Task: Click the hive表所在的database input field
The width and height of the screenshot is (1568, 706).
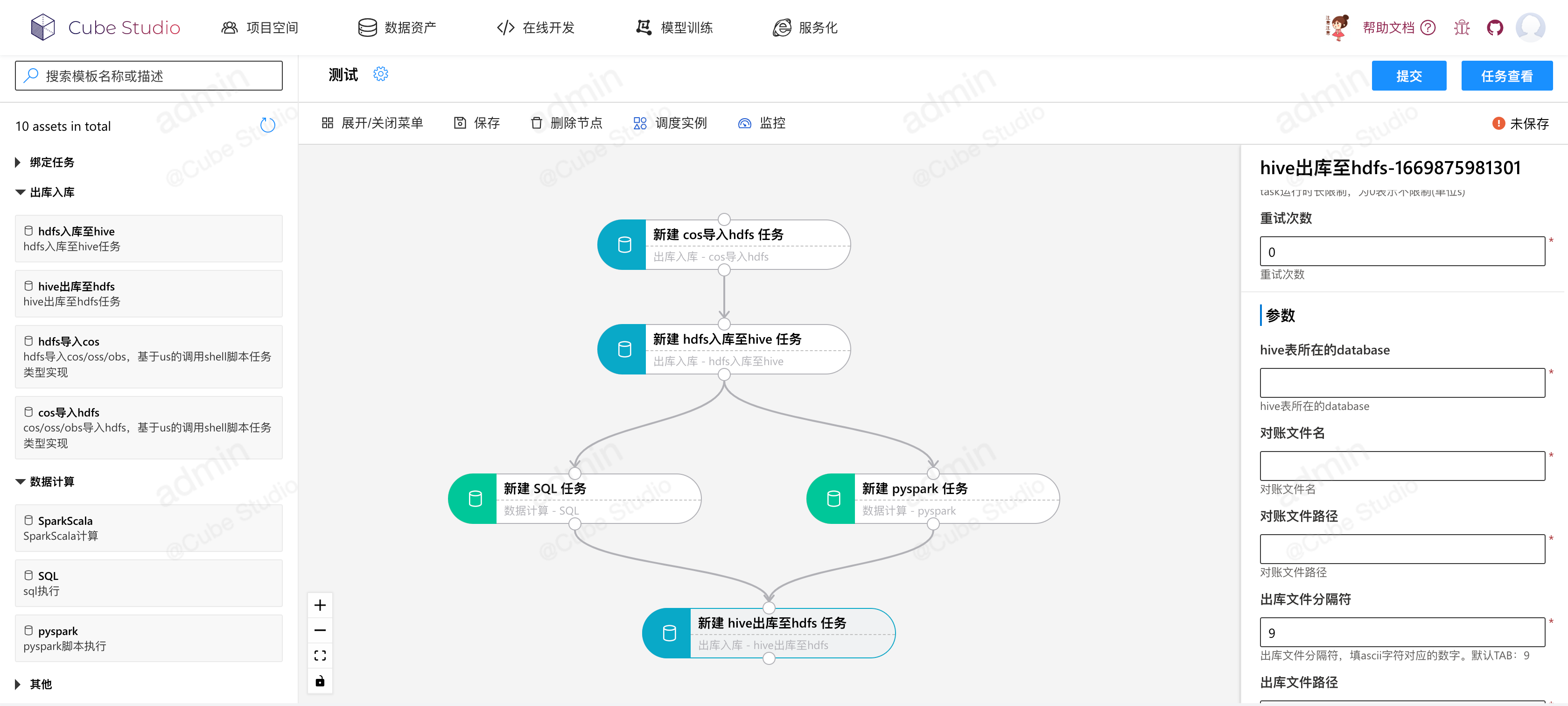Action: pos(1401,382)
